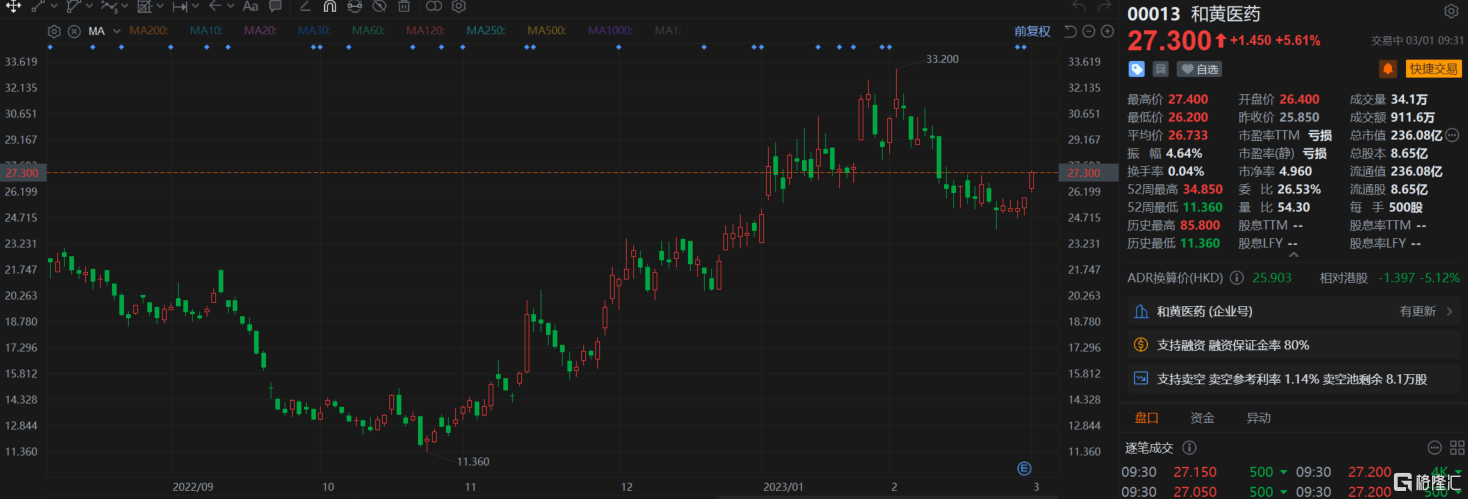1468x499 pixels.
Task: Switch to 盘口 tab
Action: tap(1146, 418)
